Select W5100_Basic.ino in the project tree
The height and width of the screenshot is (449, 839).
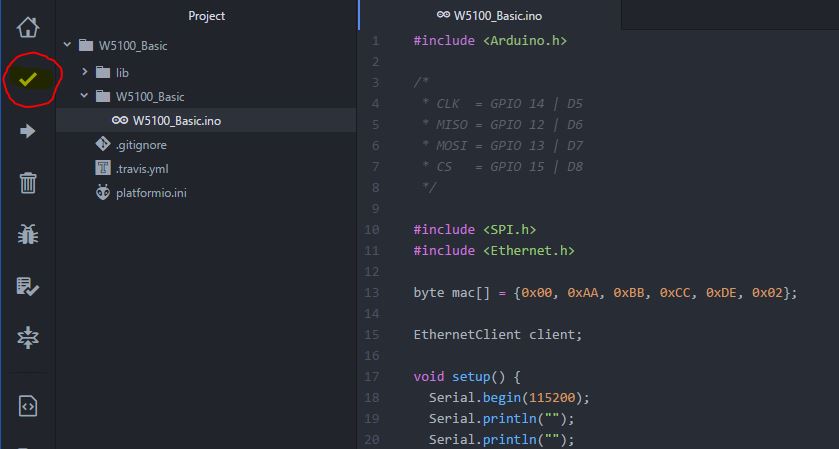tap(176, 120)
